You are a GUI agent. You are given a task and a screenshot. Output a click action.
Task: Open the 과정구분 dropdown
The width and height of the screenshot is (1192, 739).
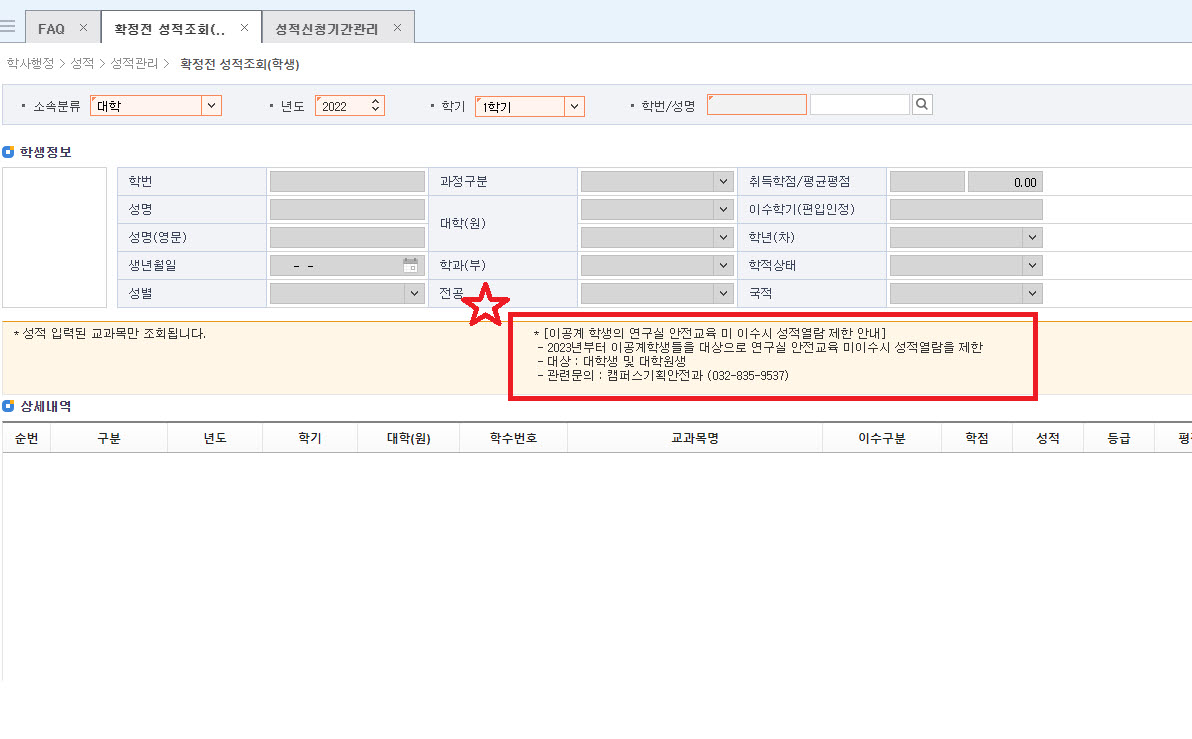pyautogui.click(x=723, y=182)
